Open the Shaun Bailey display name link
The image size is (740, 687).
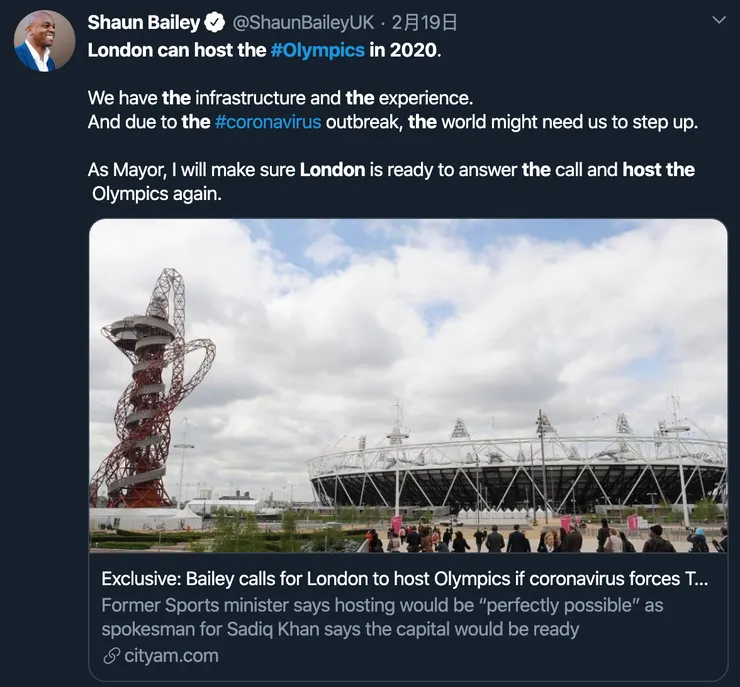click(x=143, y=23)
